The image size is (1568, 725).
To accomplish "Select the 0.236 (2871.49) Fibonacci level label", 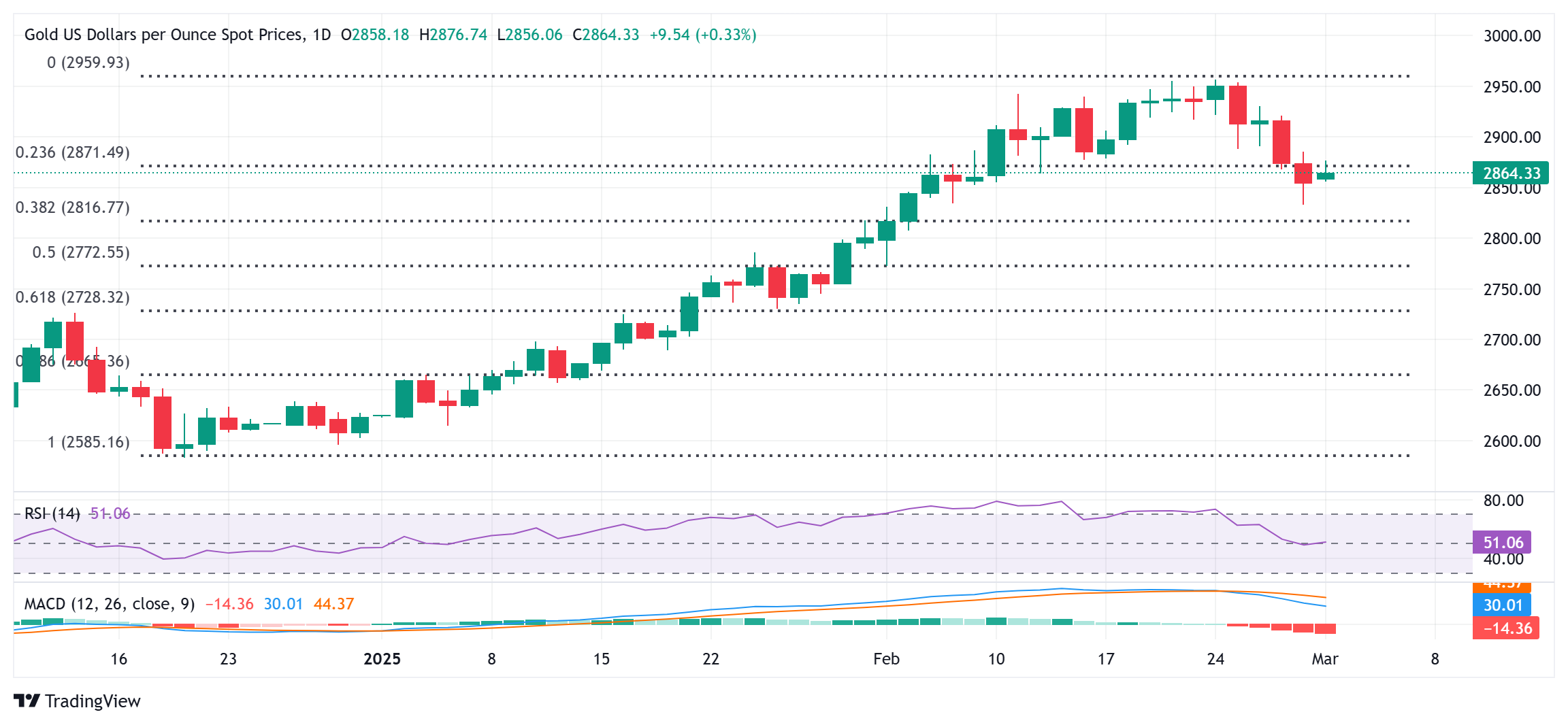I will point(72,152).
